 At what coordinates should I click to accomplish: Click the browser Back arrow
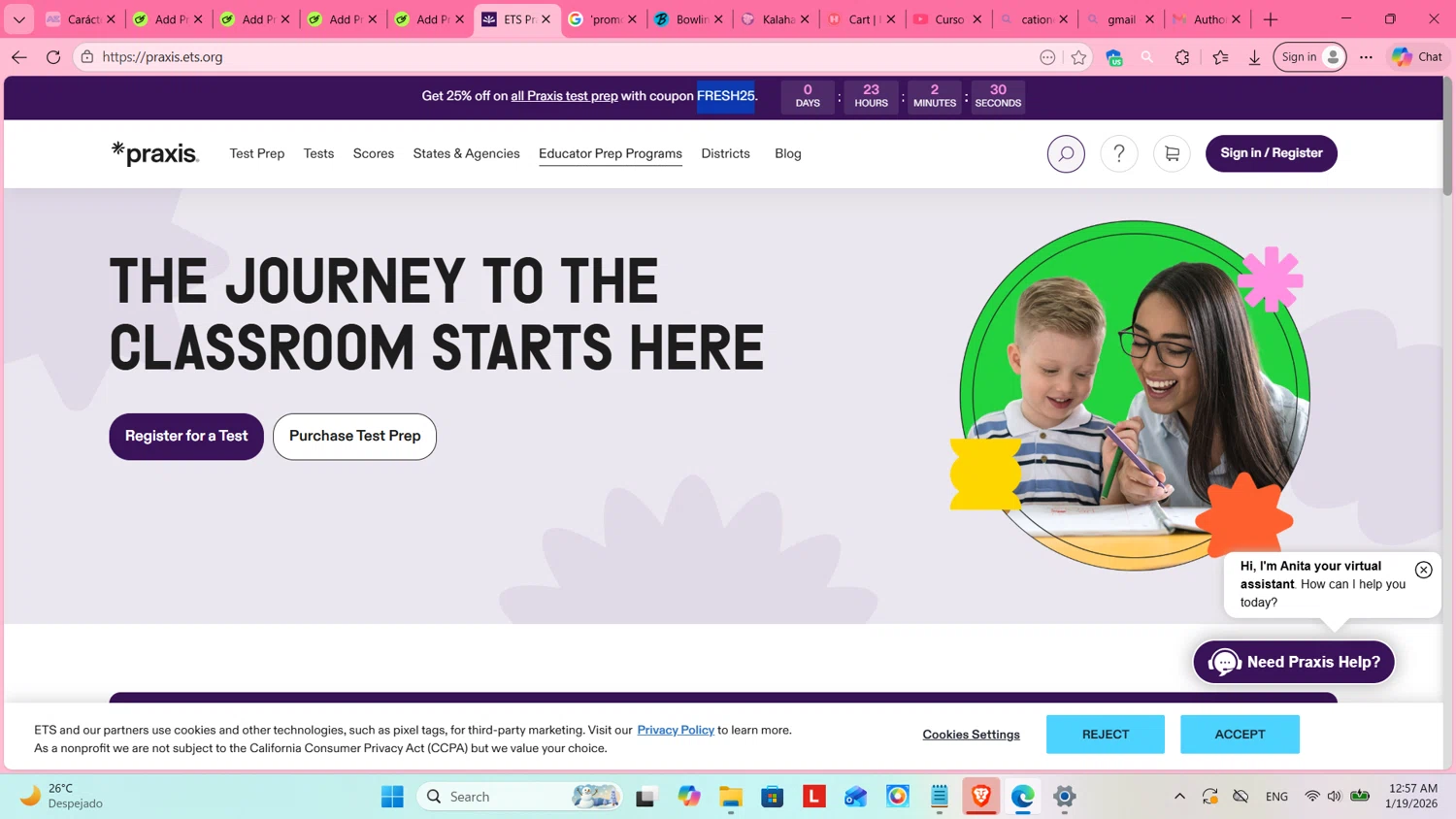[19, 57]
